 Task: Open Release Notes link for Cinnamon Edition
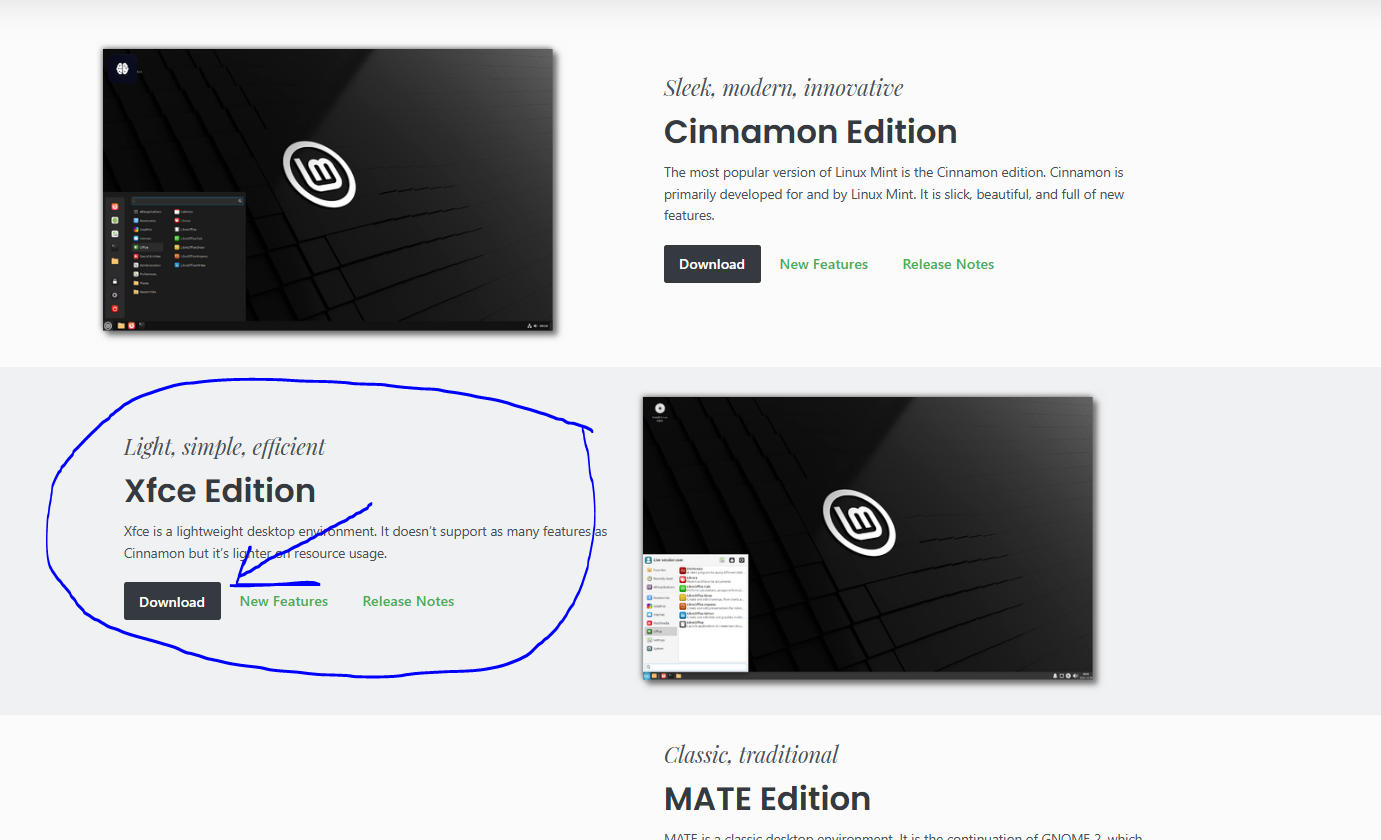[948, 264]
